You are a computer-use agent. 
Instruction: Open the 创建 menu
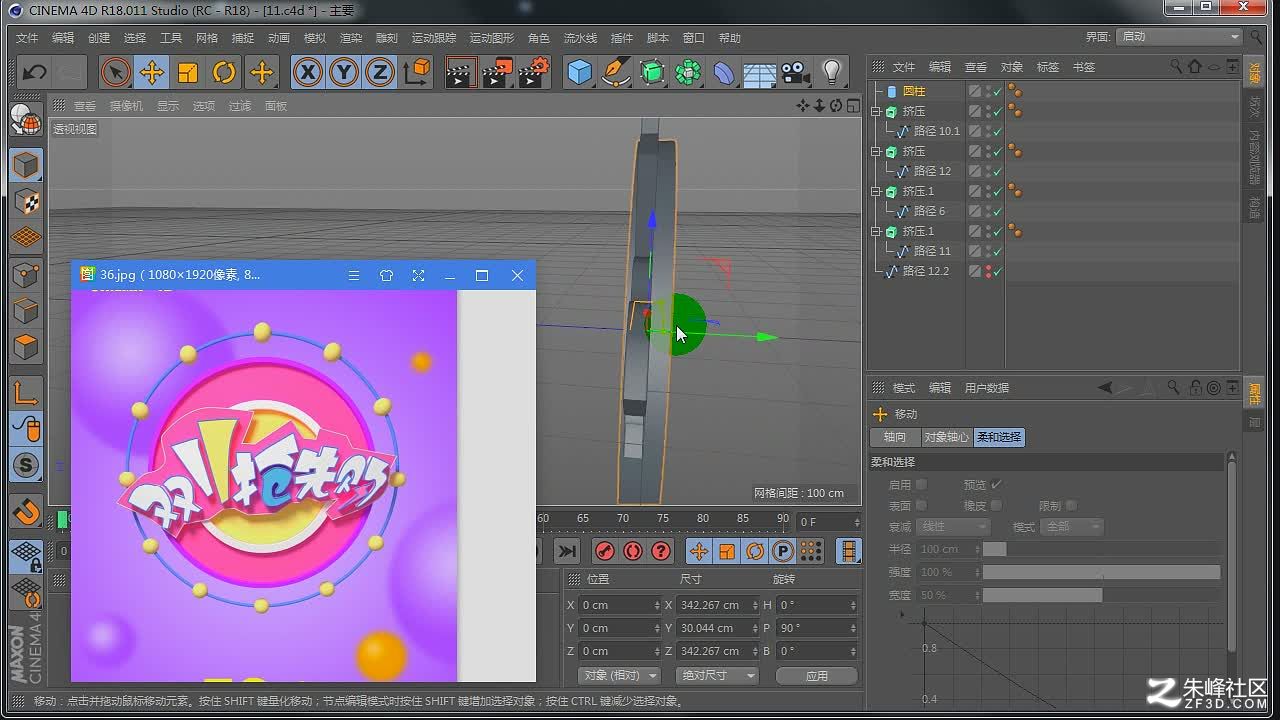click(99, 38)
